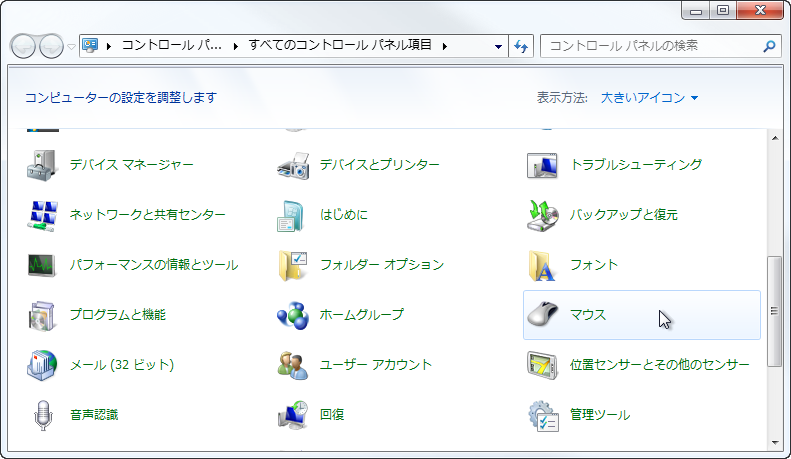Viewport: 791px width, 459px height.
Task: Open ネットワークと共有センター icon
Action: pyautogui.click(x=43, y=215)
